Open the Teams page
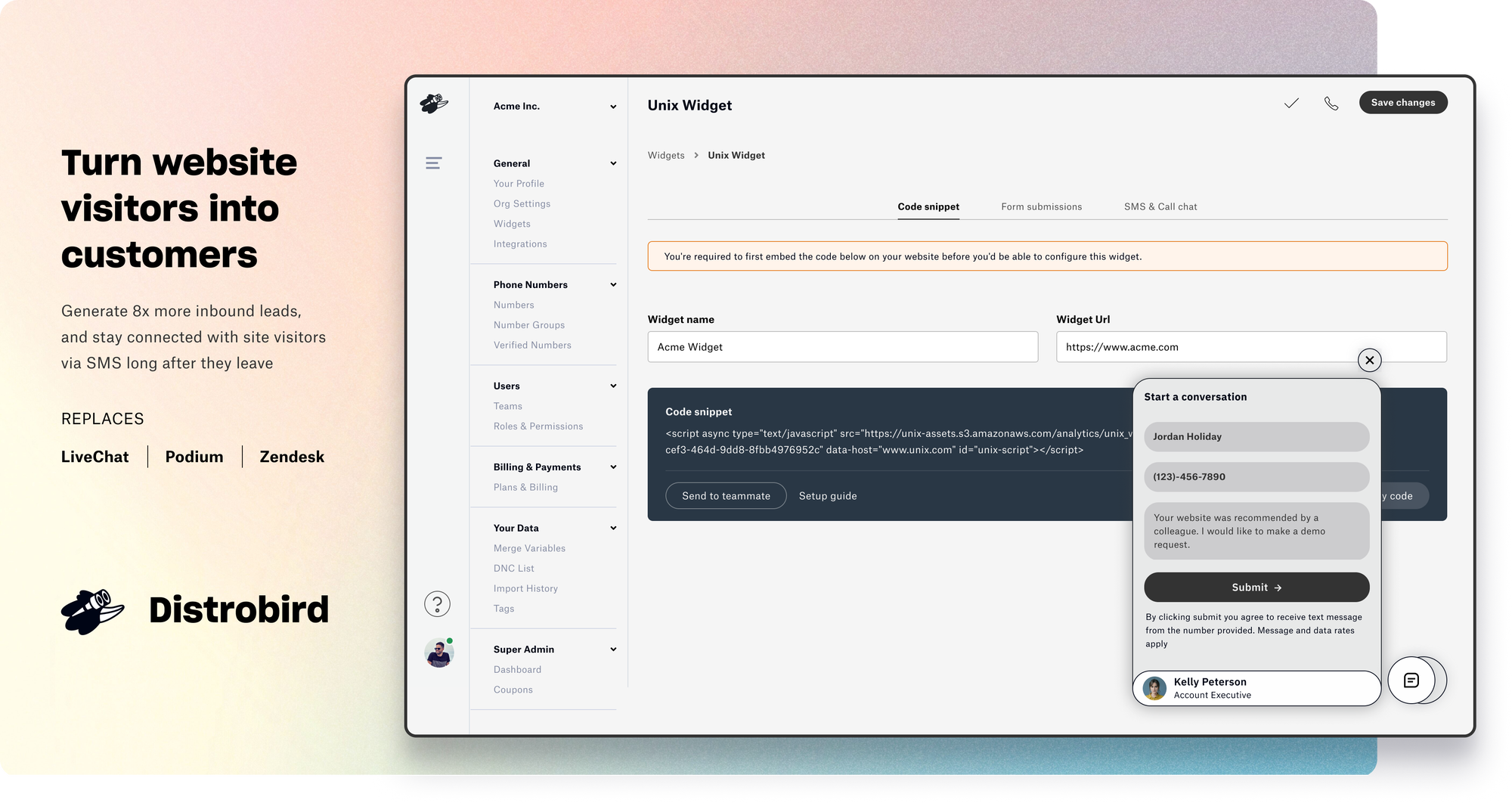 pos(508,407)
